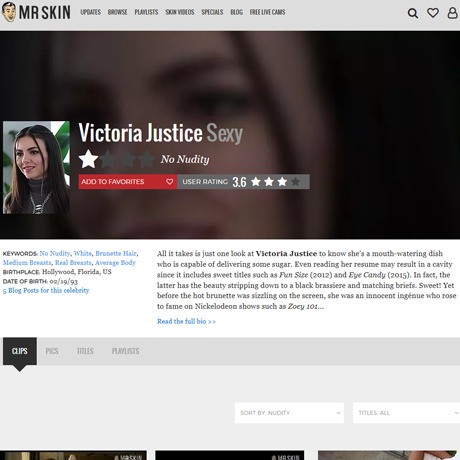Click the Brunette Hair keyword link
The height and width of the screenshot is (460, 460).
(116, 253)
